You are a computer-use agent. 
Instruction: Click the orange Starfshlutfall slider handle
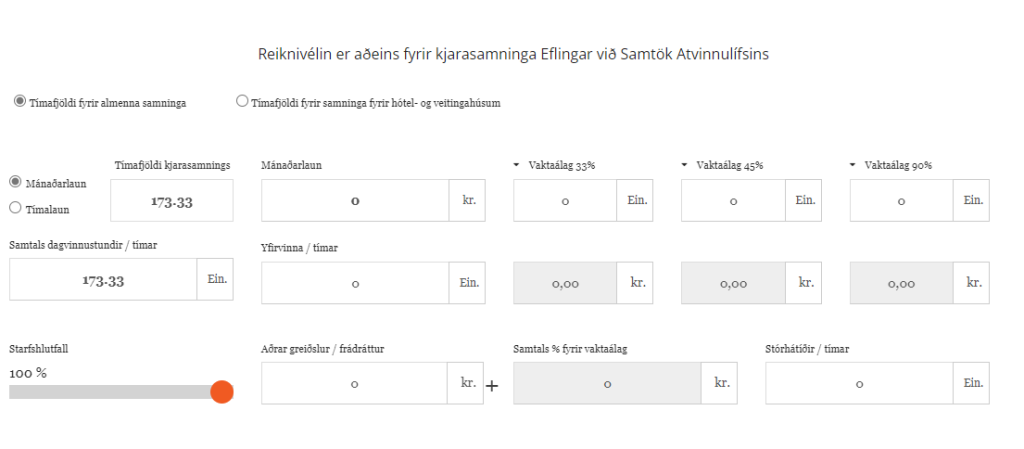coord(222,392)
